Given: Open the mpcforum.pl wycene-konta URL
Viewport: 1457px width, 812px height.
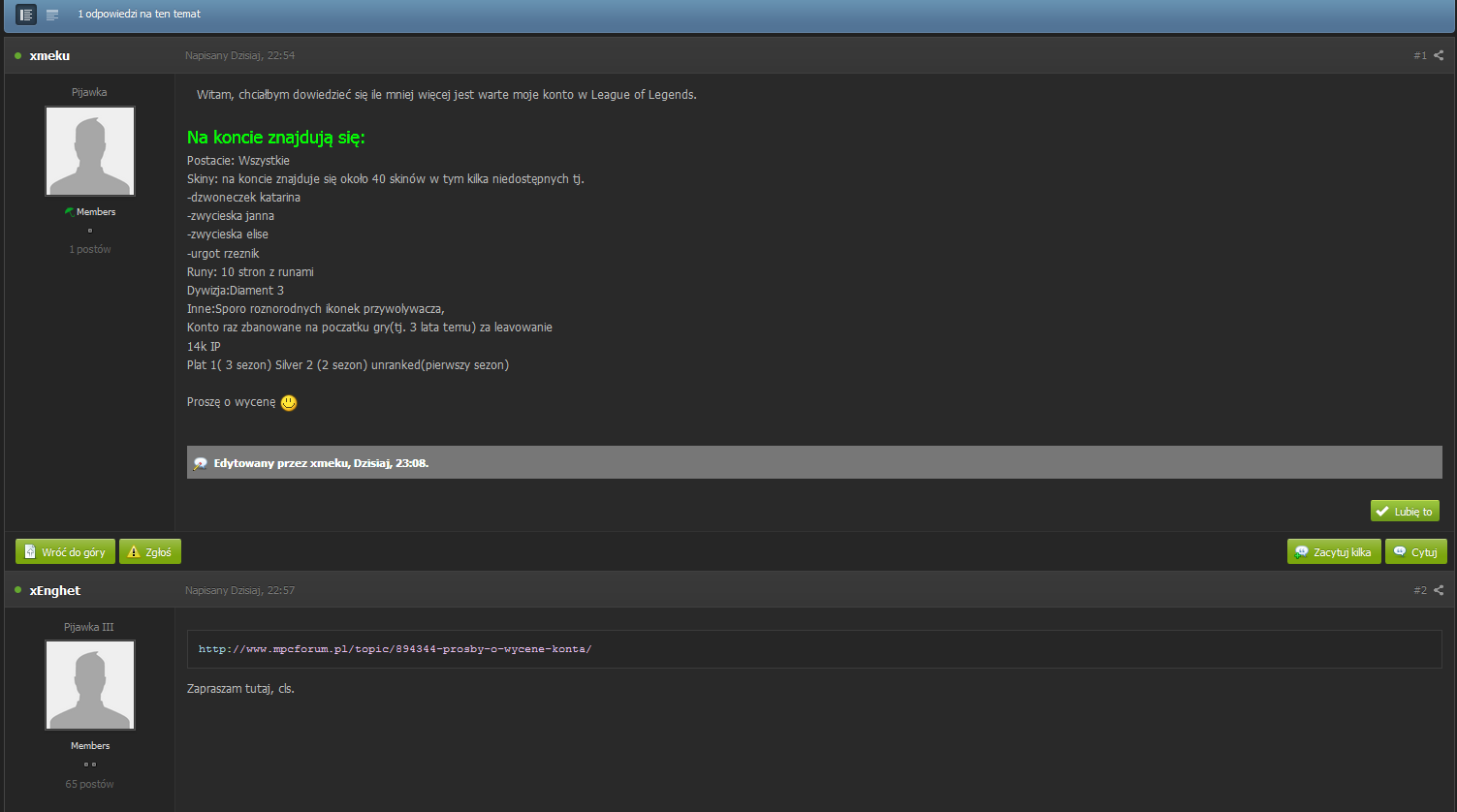Looking at the screenshot, I should tap(395, 648).
